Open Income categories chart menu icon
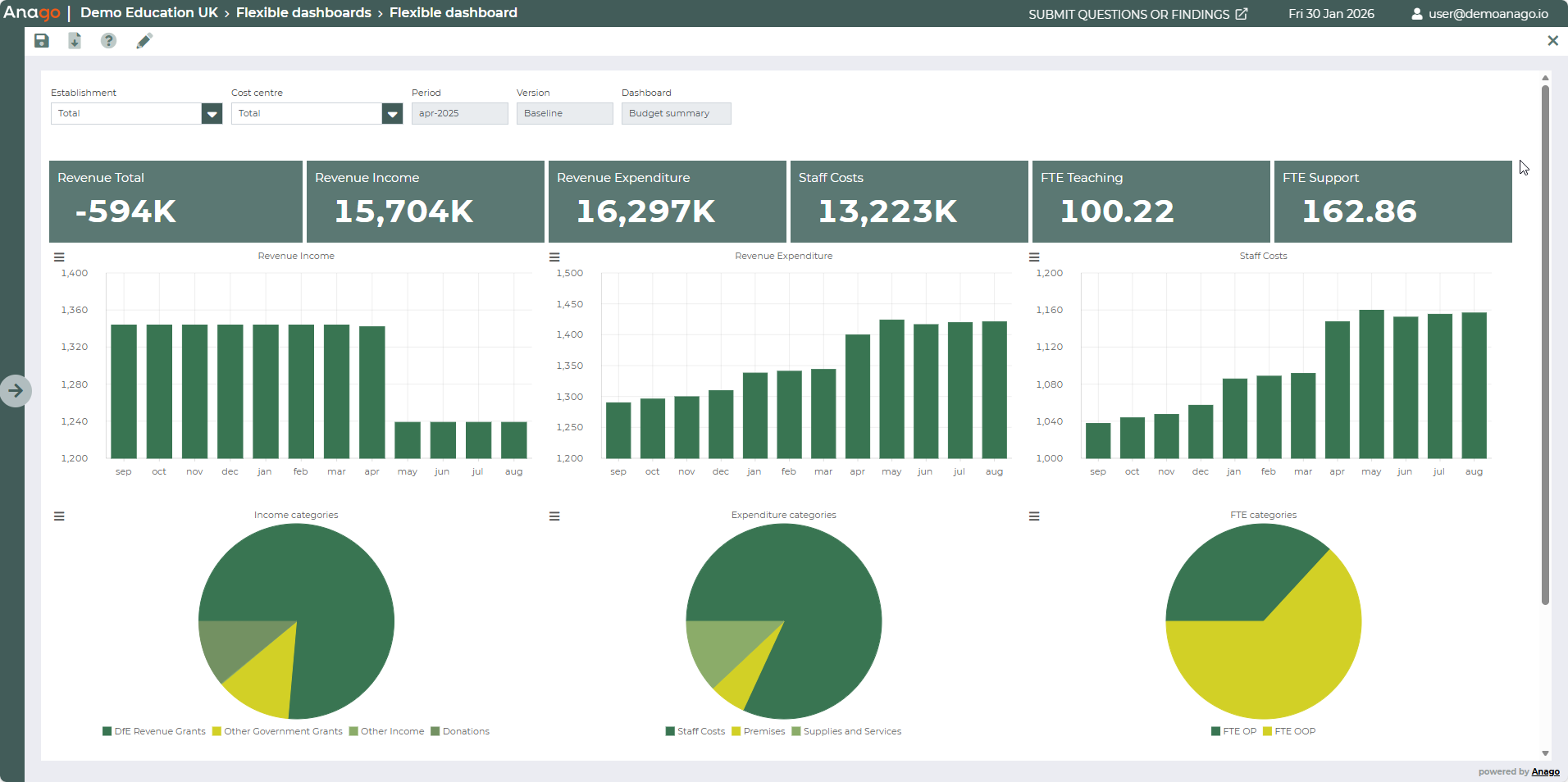 coord(59,516)
